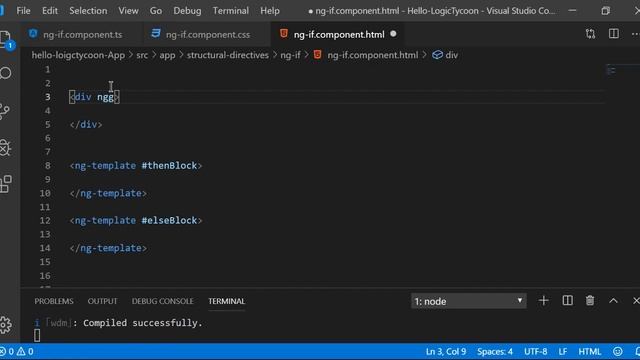
Task: Open the Search view in activity bar
Action: pyautogui.click(x=5, y=73)
